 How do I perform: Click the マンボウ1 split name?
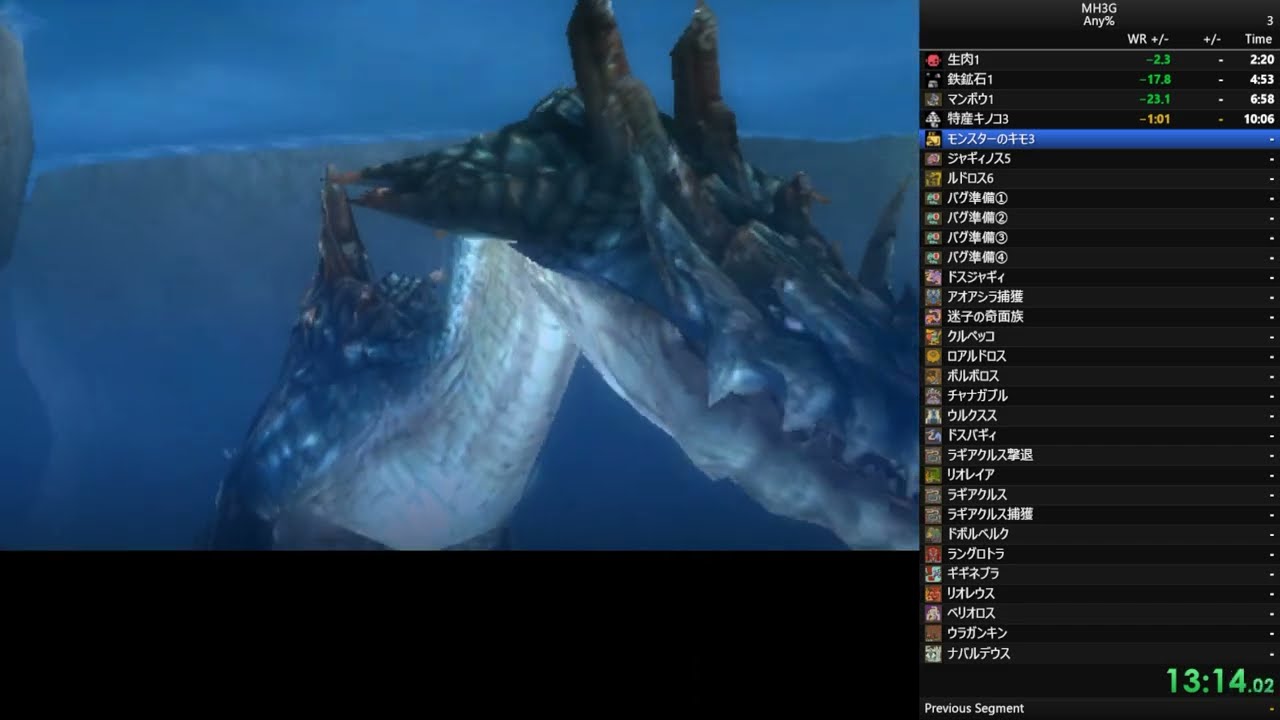coord(970,100)
